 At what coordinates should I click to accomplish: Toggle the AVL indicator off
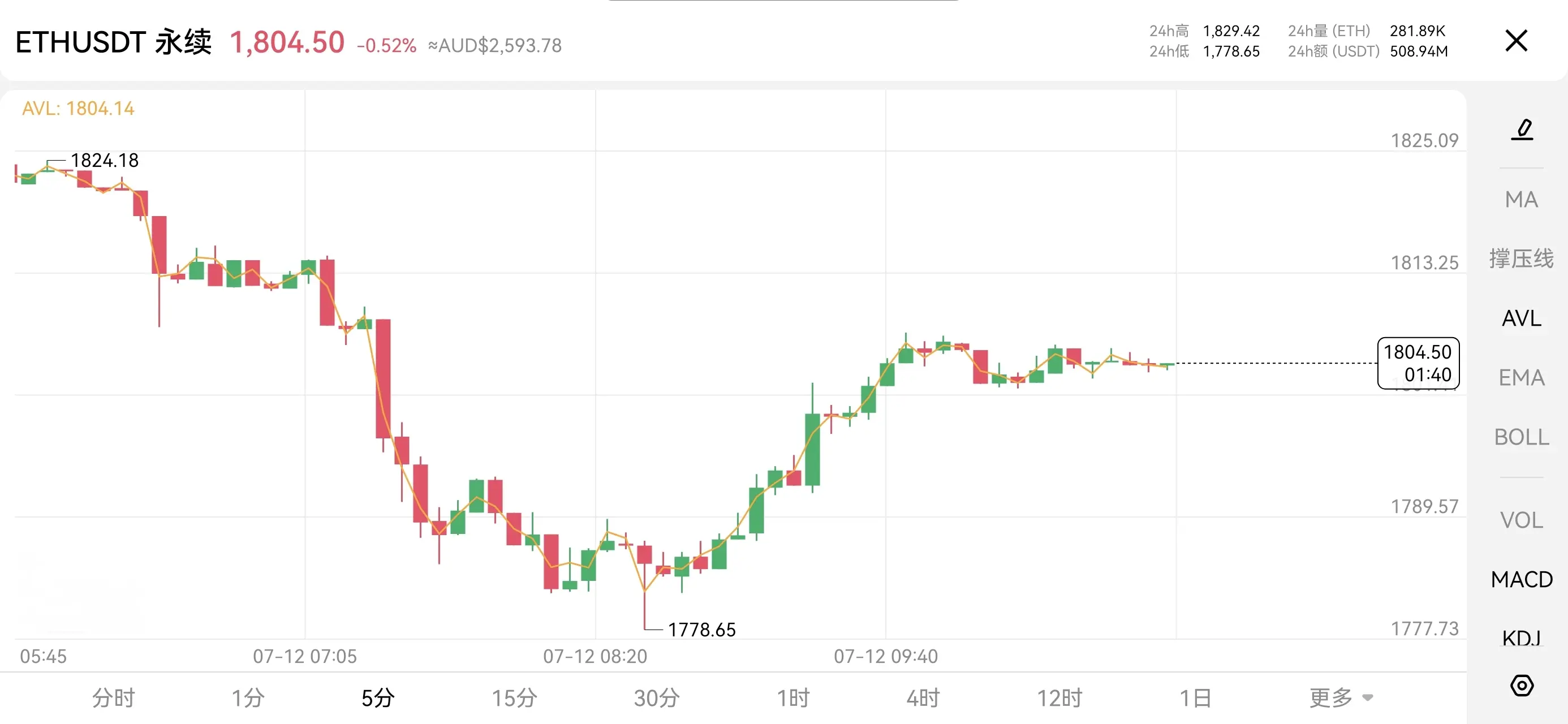tap(1521, 318)
